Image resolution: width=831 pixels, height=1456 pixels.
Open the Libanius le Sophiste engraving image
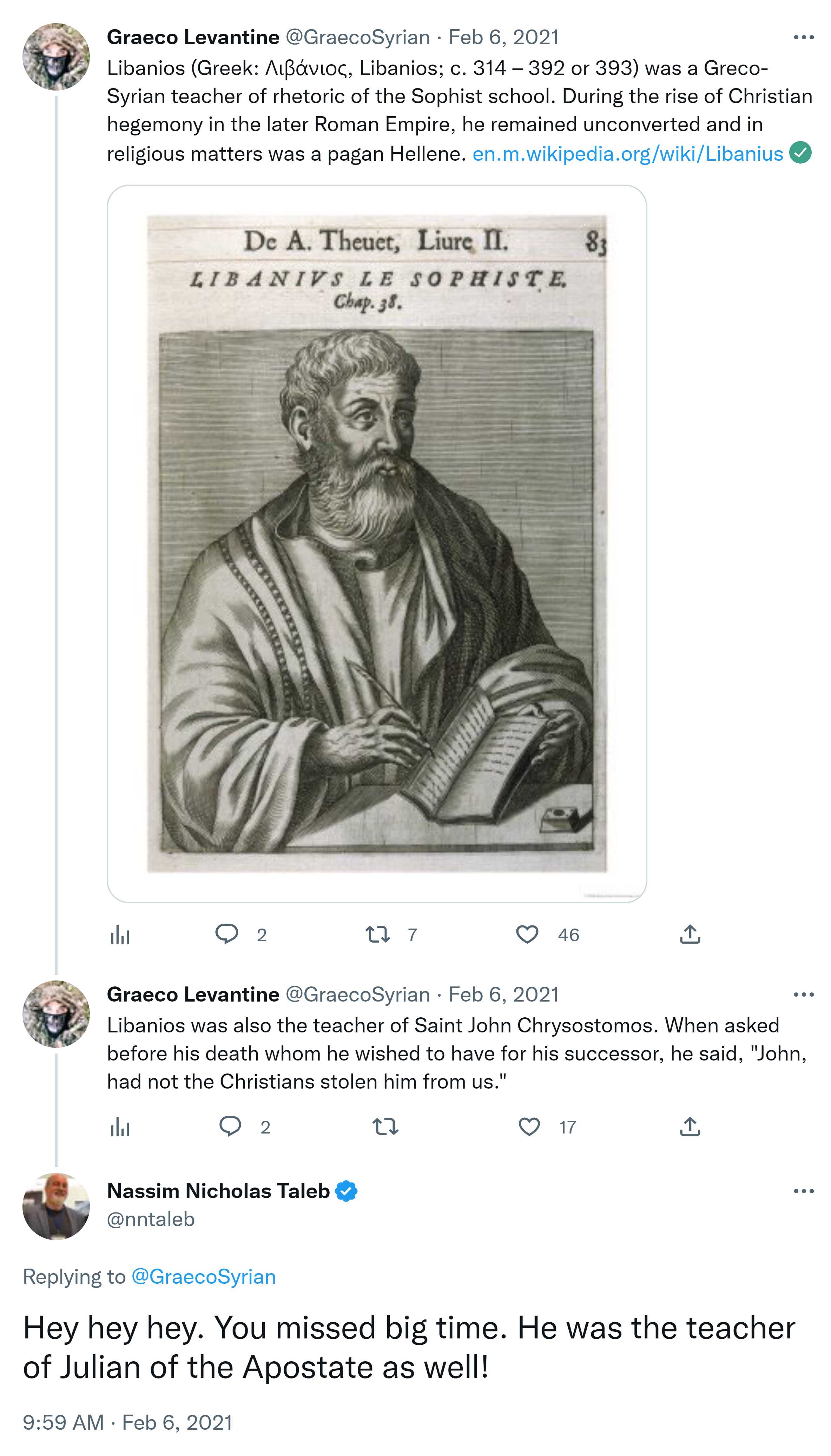pyautogui.click(x=377, y=543)
